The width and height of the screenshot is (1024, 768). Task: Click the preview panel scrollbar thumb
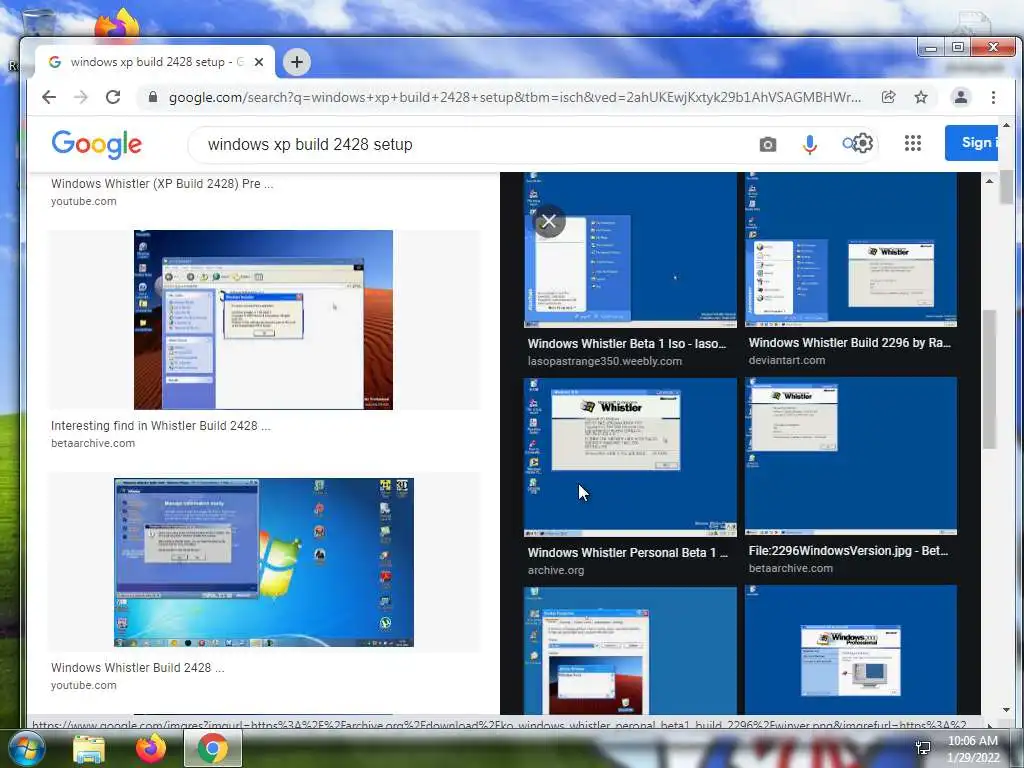tap(989, 379)
